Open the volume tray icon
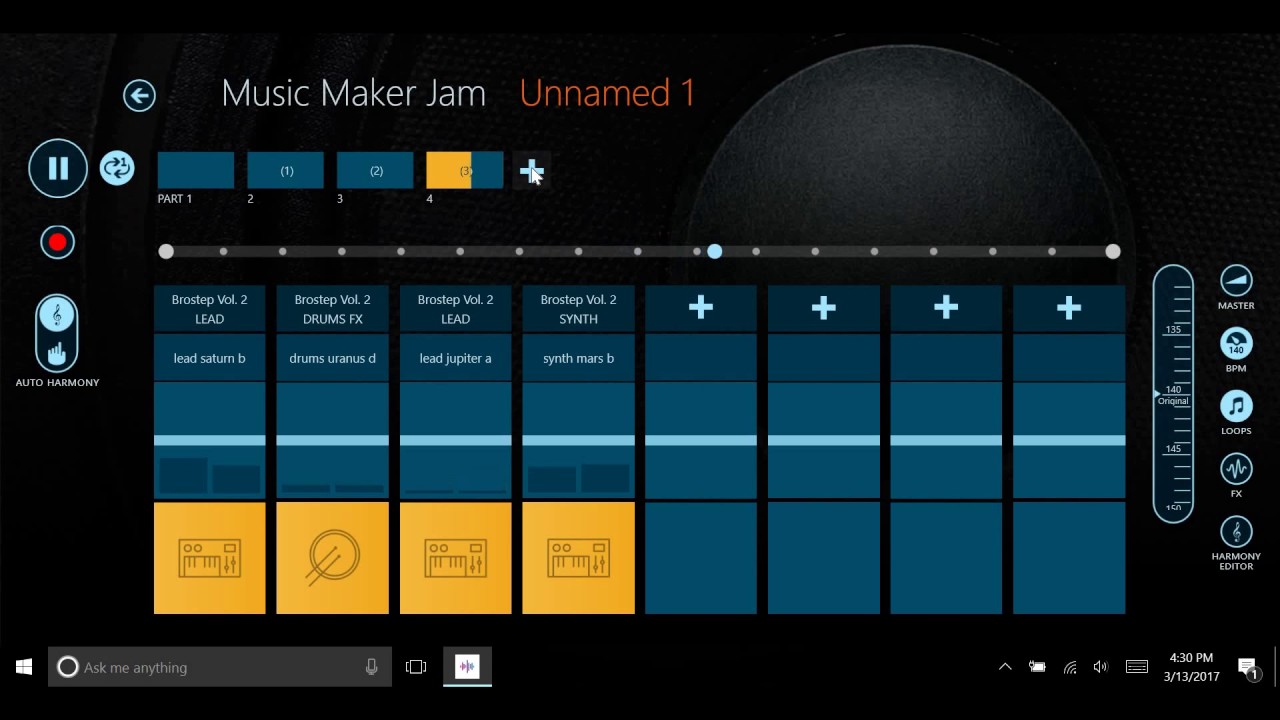The image size is (1280, 720). [x=1101, y=667]
